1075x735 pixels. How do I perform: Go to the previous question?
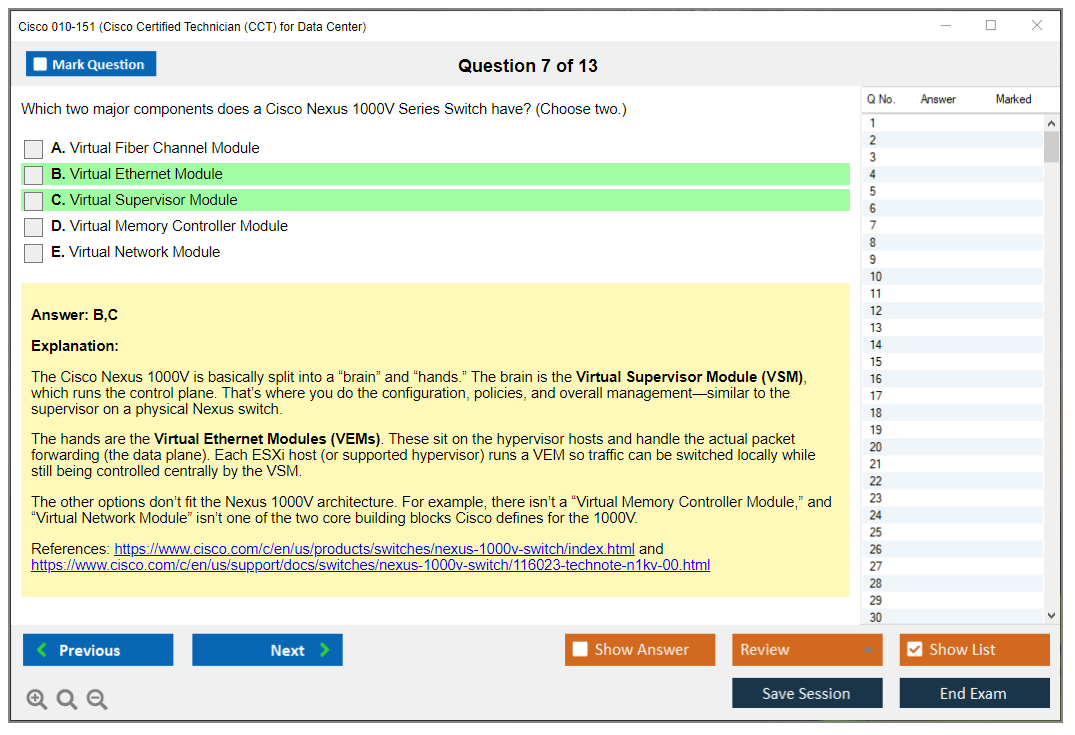[98, 650]
